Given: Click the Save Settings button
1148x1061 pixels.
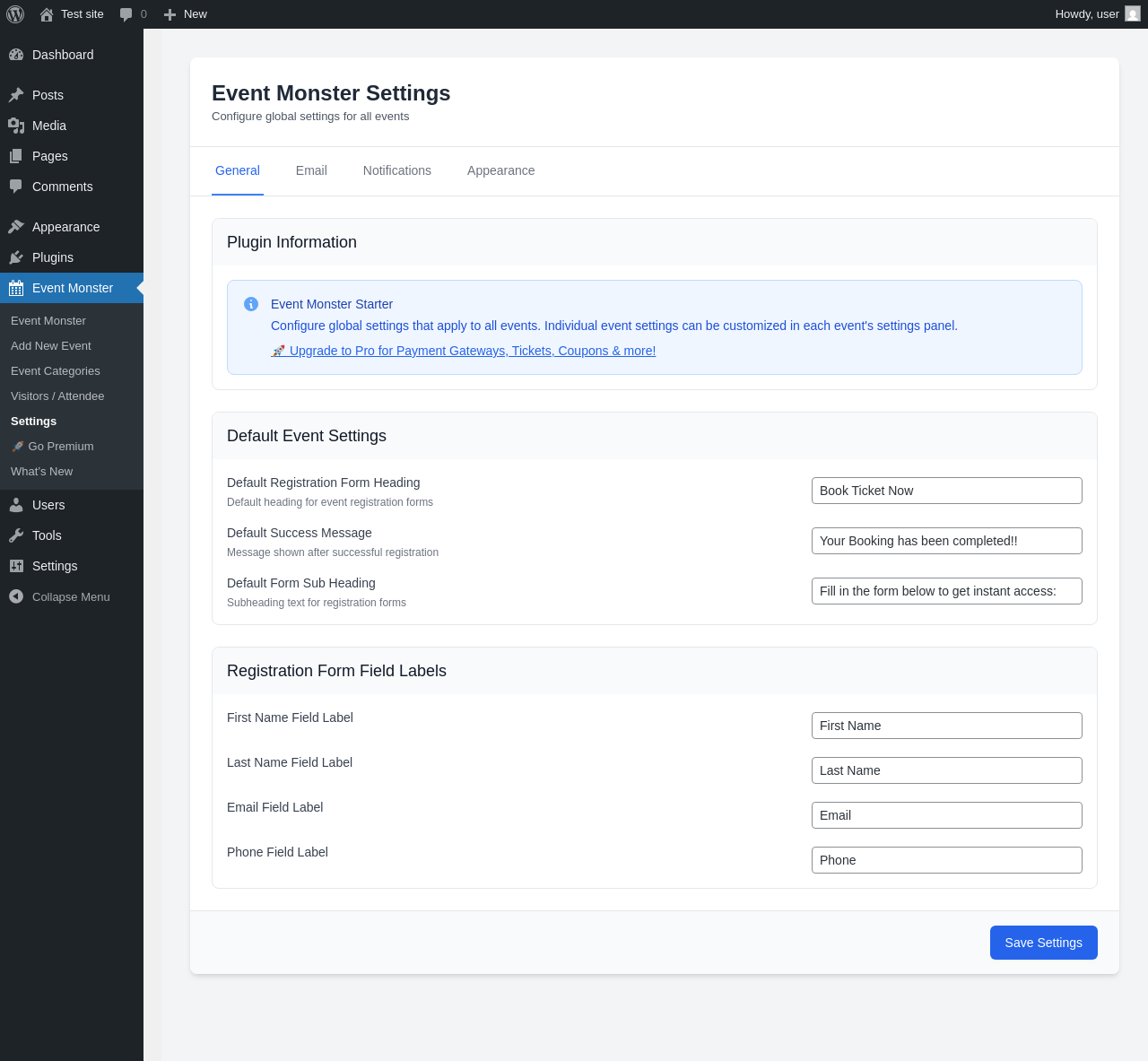Looking at the screenshot, I should (1043, 943).
